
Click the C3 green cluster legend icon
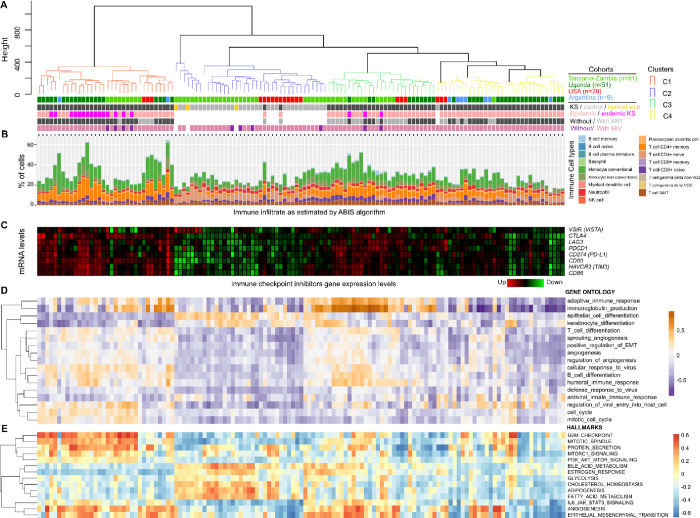pyautogui.click(x=652, y=104)
